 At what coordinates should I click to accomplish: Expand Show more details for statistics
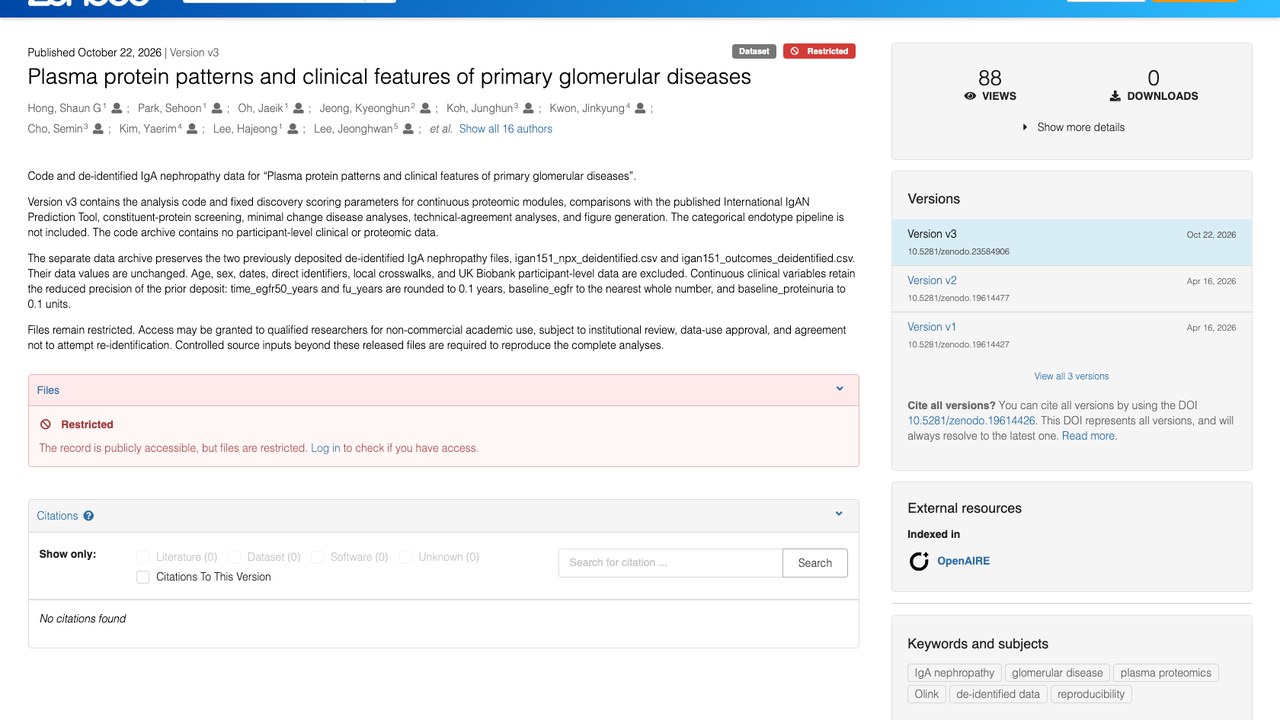click(x=1072, y=127)
